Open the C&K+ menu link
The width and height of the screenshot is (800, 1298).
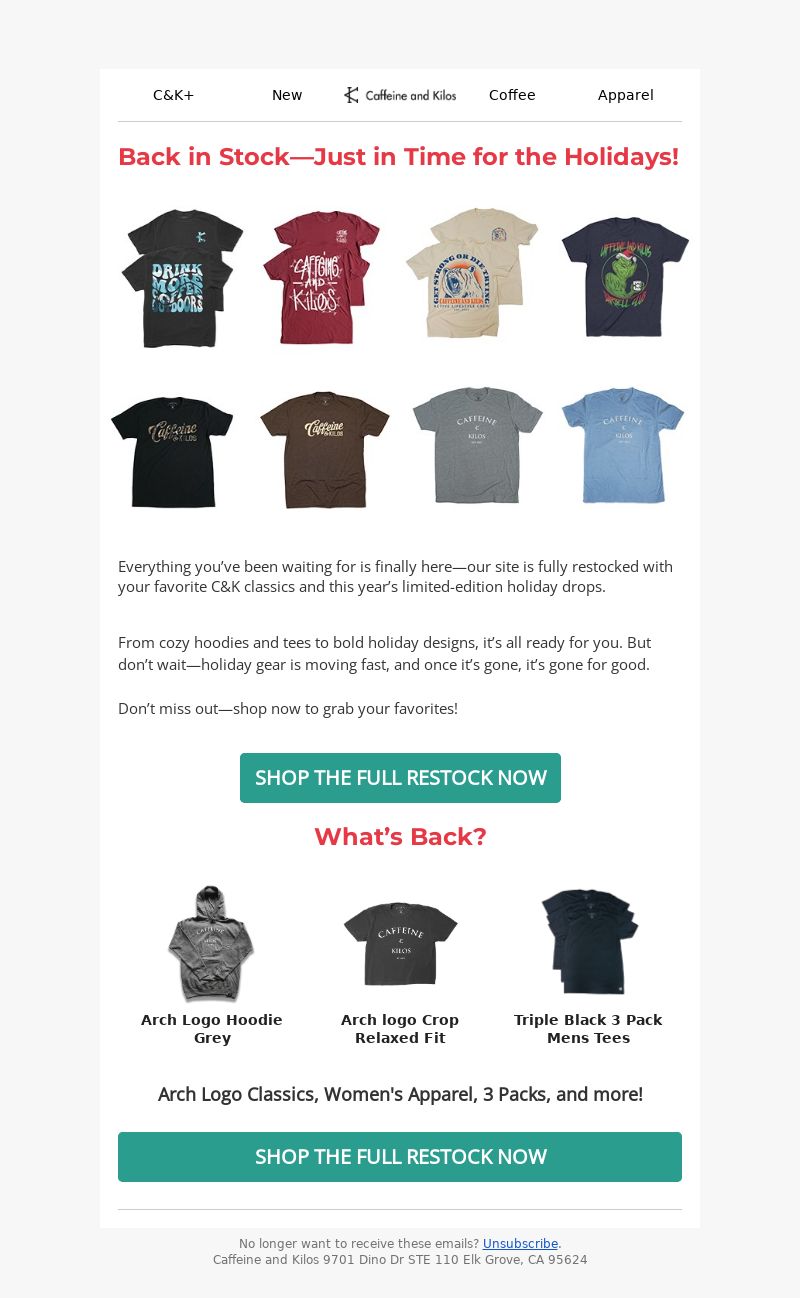click(173, 95)
